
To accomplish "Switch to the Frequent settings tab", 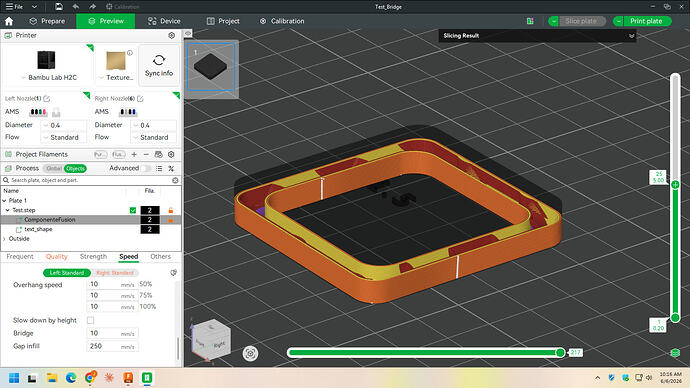I will point(20,256).
